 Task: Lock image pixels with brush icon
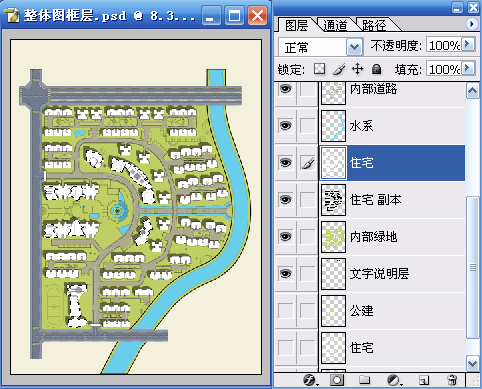(339, 69)
